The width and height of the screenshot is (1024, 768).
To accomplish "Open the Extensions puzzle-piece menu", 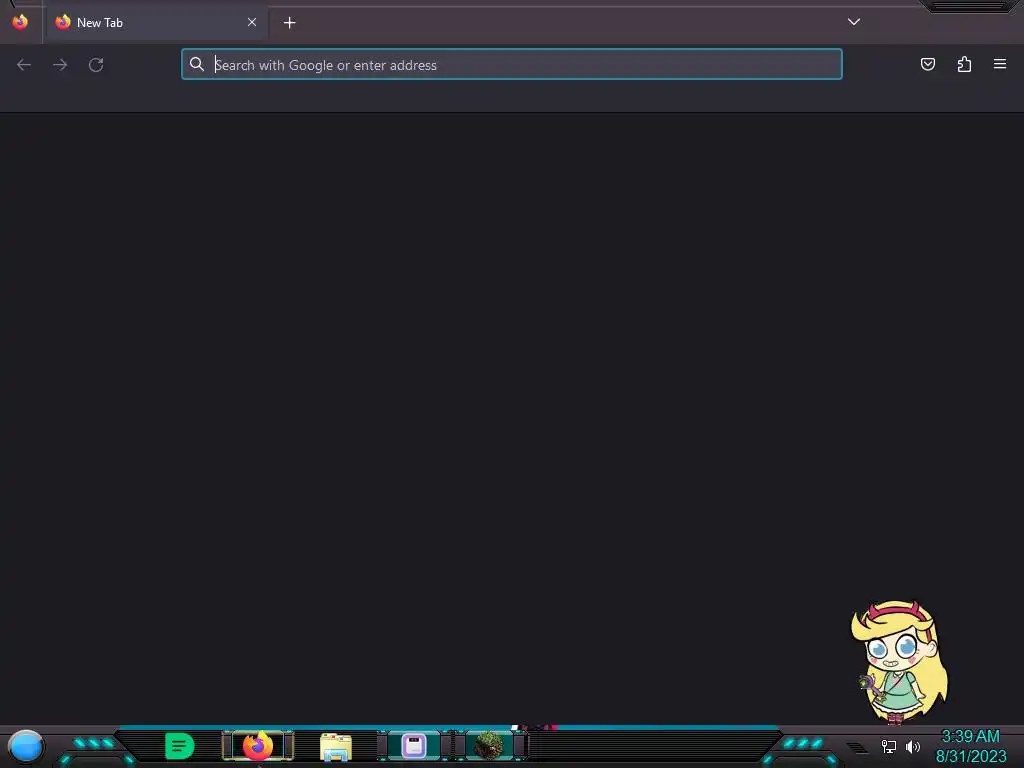I will pyautogui.click(x=964, y=64).
